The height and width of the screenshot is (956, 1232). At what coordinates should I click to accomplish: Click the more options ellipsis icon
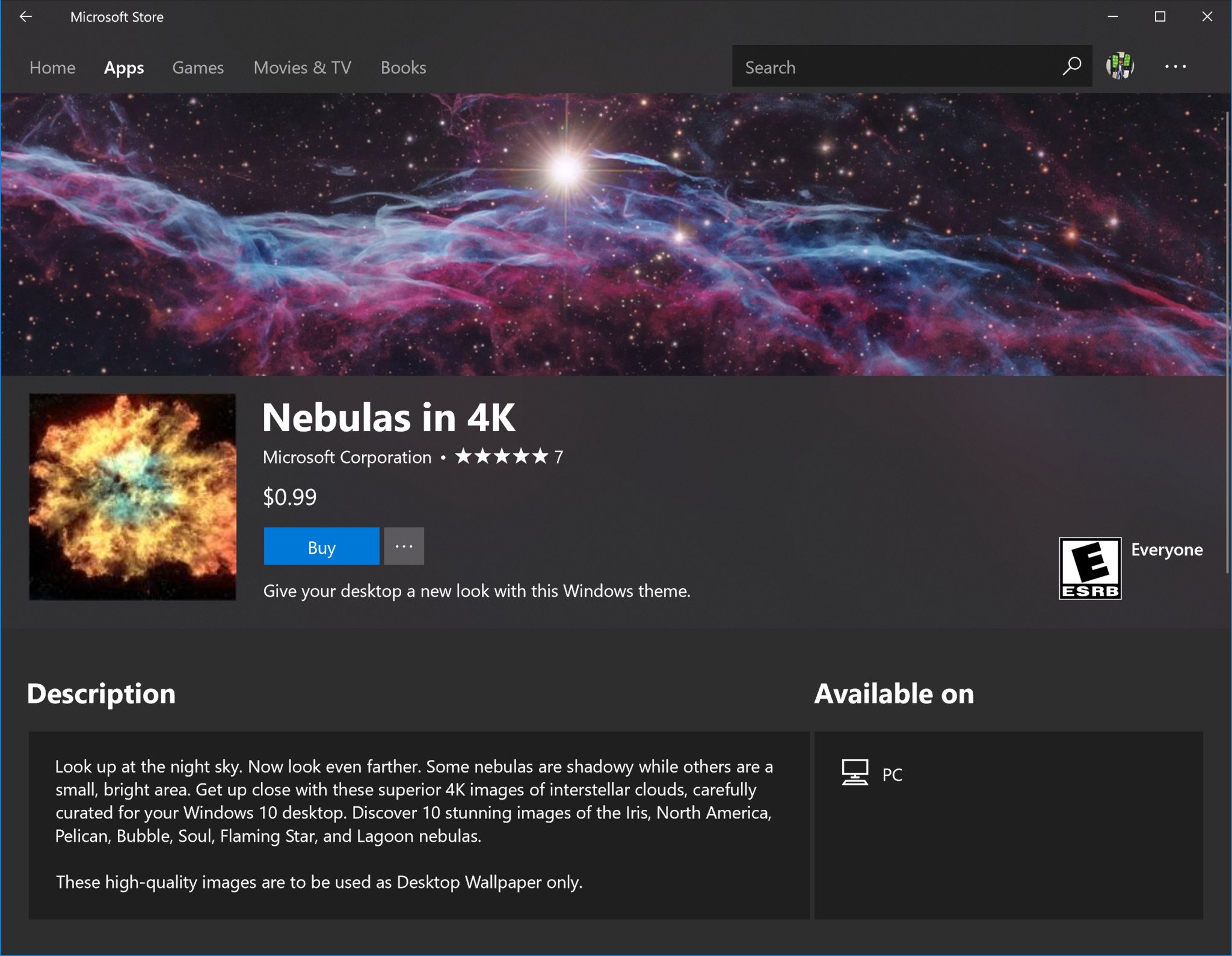pyautogui.click(x=403, y=546)
